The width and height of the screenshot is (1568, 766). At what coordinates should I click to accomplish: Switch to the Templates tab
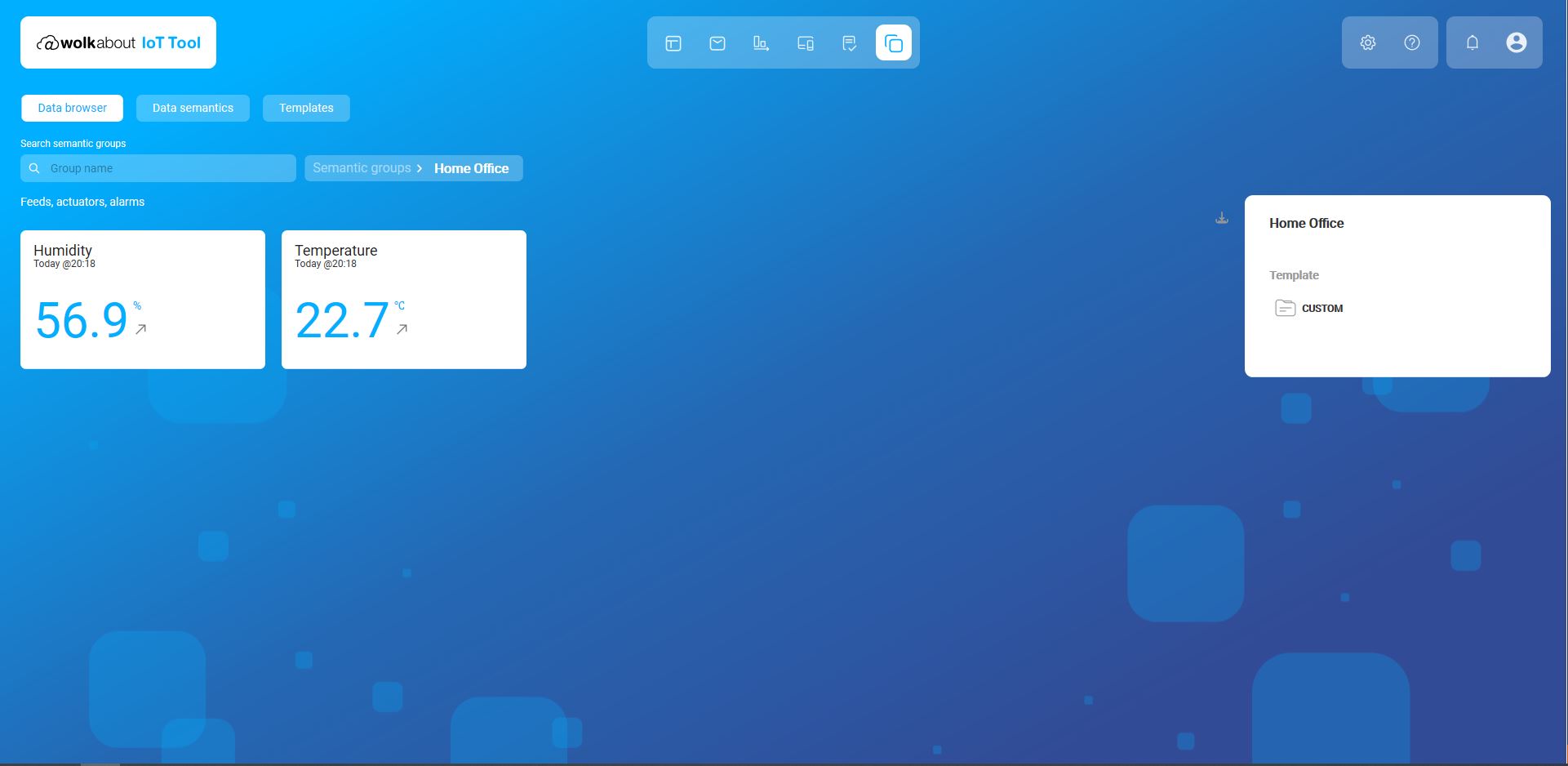[306, 108]
